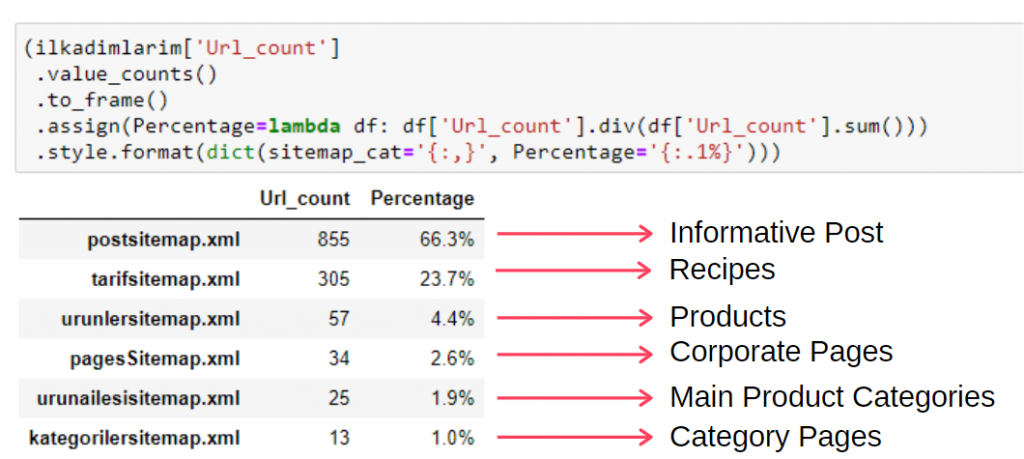Screen dimensions: 1024x459
Task: Click inside the code cell on .value_counts()
Action: point(125,74)
